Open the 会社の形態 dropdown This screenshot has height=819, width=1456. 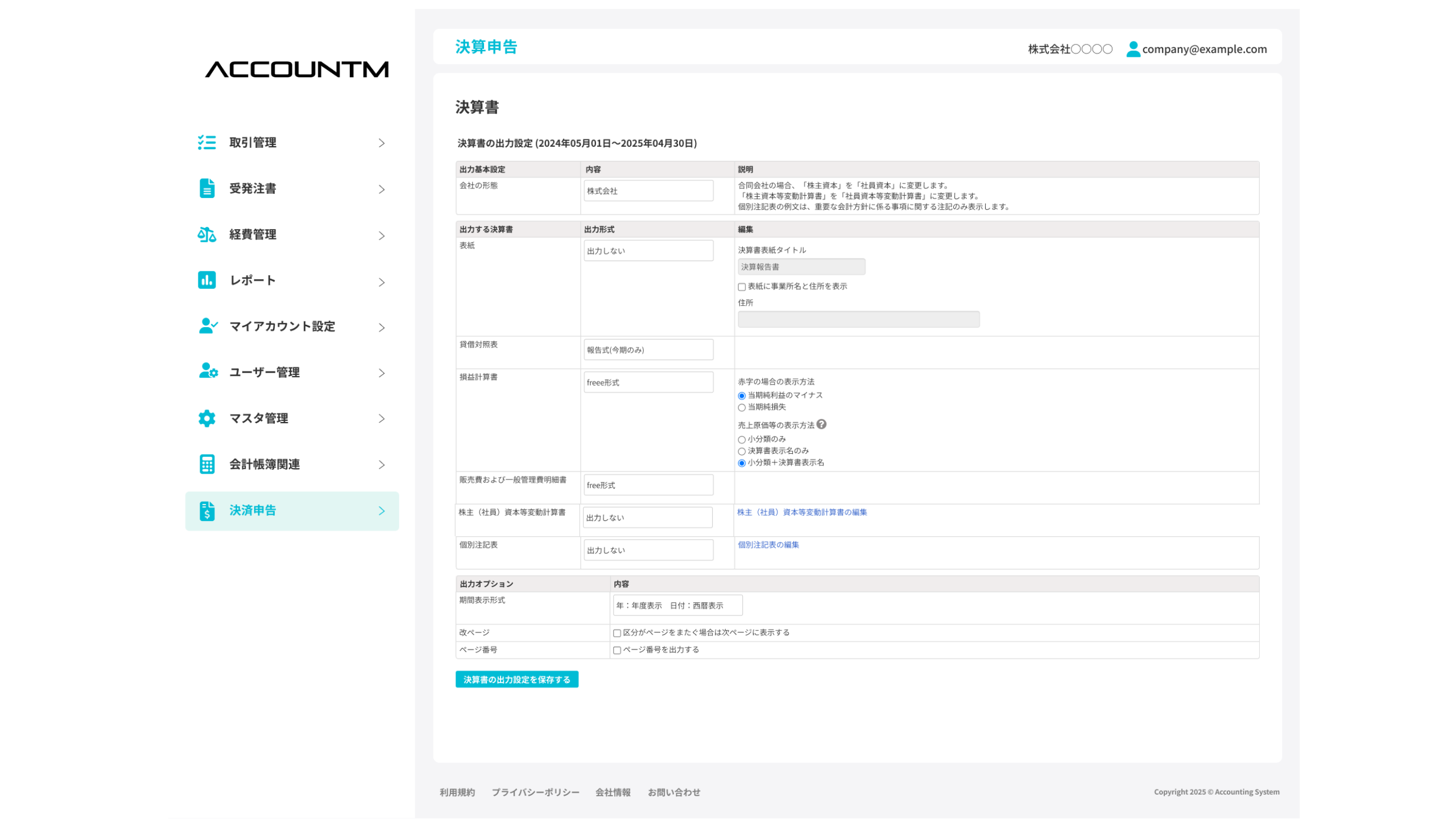point(648,191)
